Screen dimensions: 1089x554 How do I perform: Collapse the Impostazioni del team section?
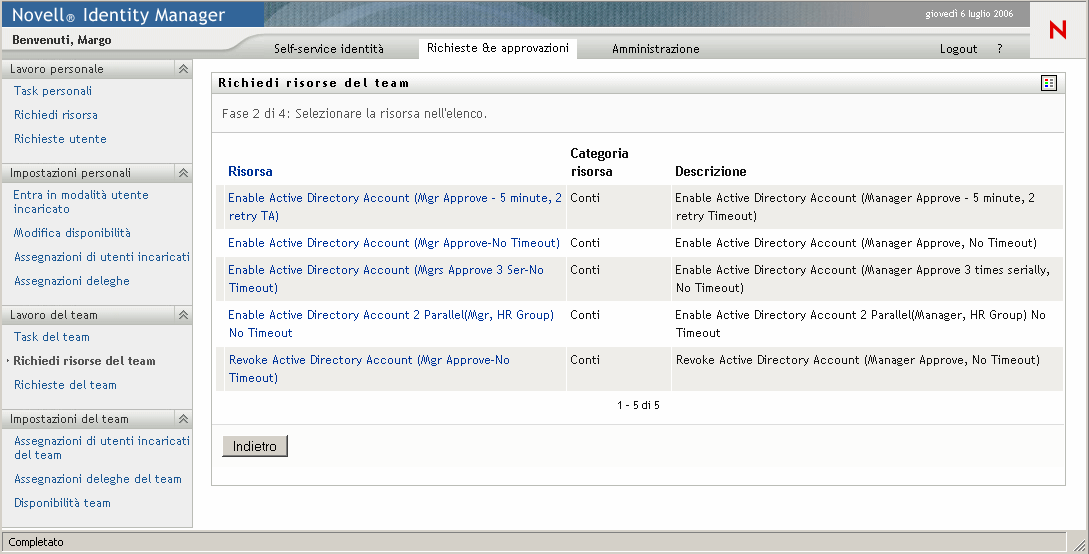183,419
